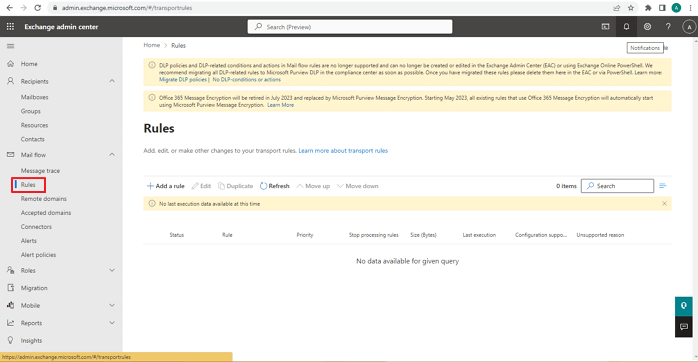
Task: Open Alerts in the sidebar
Action: (x=28, y=241)
